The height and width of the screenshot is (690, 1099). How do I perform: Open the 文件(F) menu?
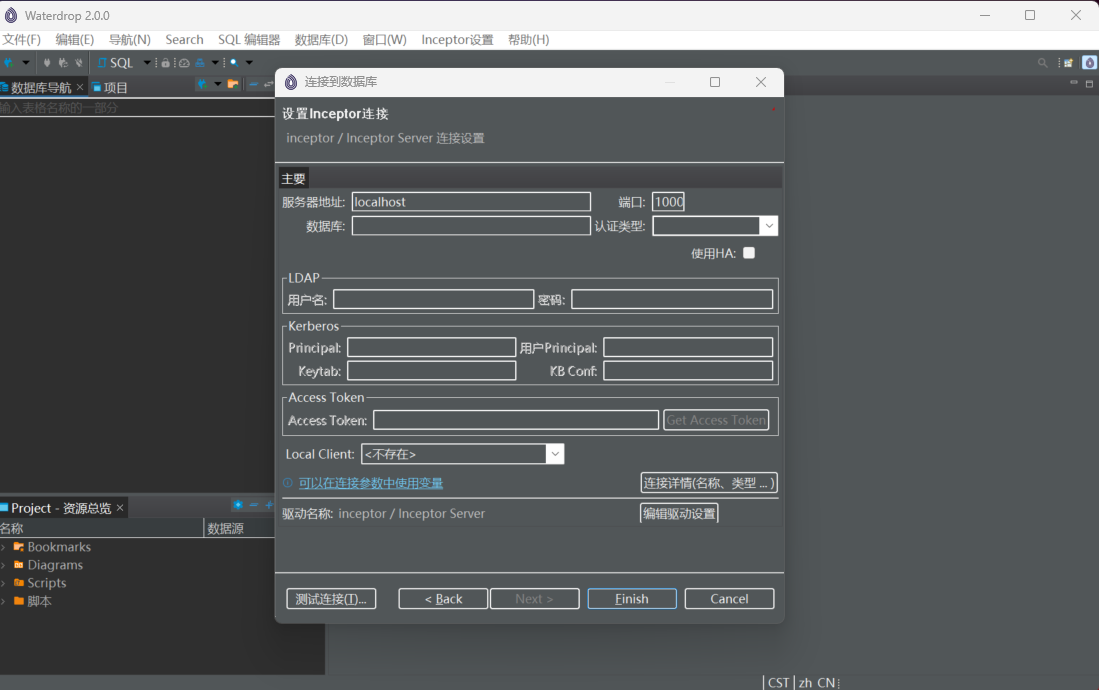22,40
